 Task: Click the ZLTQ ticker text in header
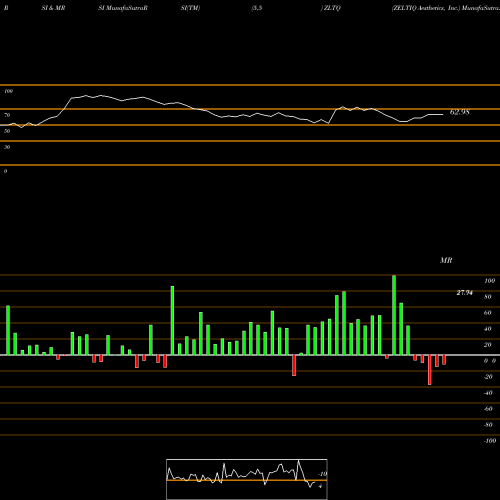coord(332,8)
